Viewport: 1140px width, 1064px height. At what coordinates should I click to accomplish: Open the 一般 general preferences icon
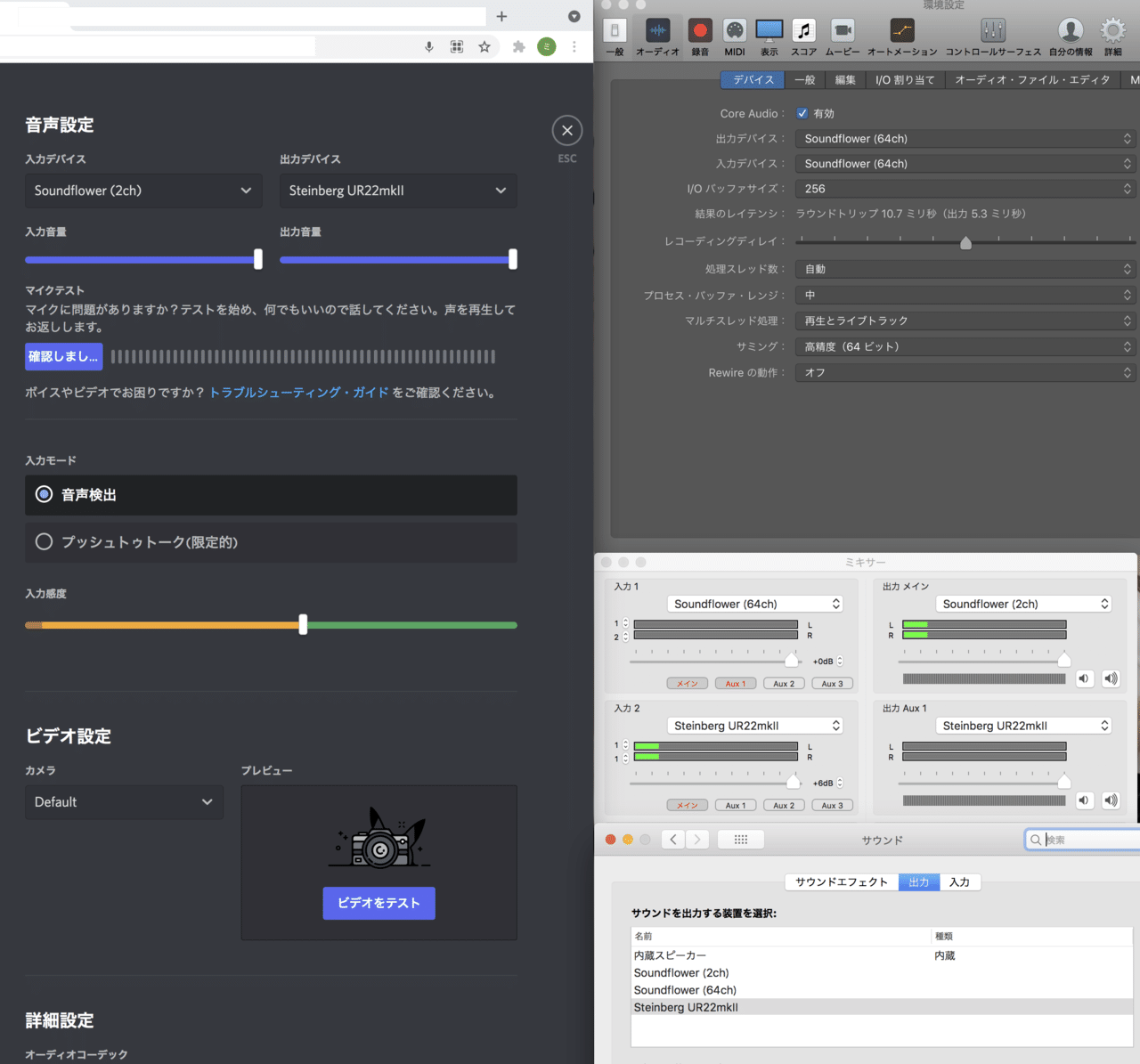pos(615,37)
